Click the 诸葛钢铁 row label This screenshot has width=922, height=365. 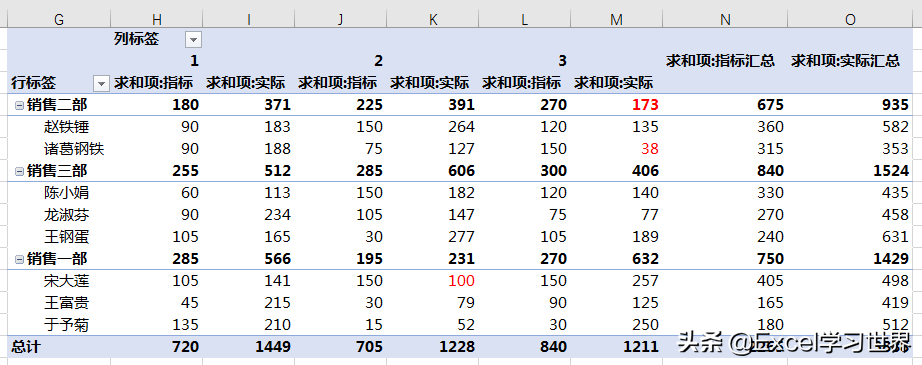pos(74,149)
